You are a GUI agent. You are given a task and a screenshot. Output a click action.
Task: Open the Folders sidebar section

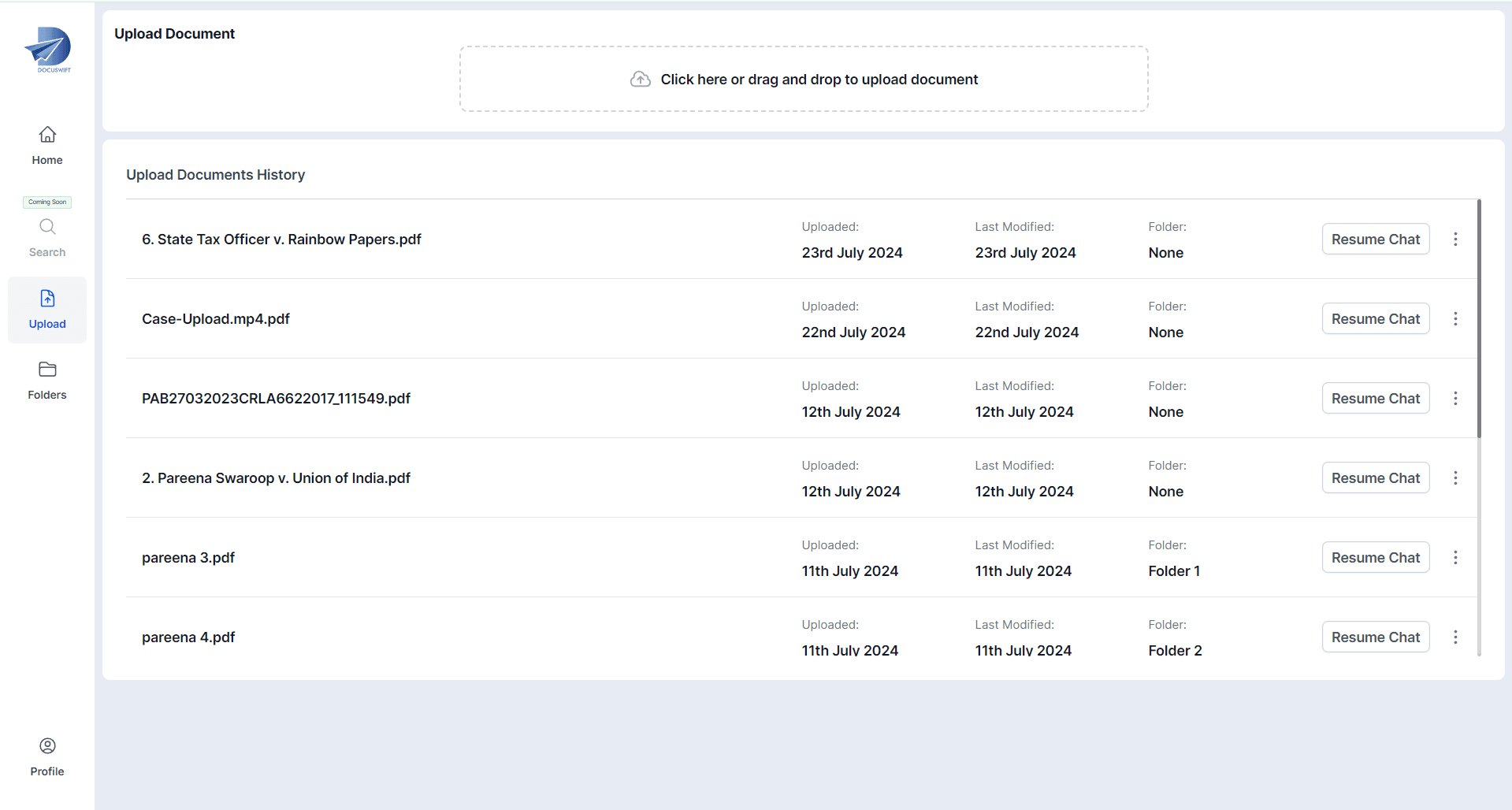47,381
